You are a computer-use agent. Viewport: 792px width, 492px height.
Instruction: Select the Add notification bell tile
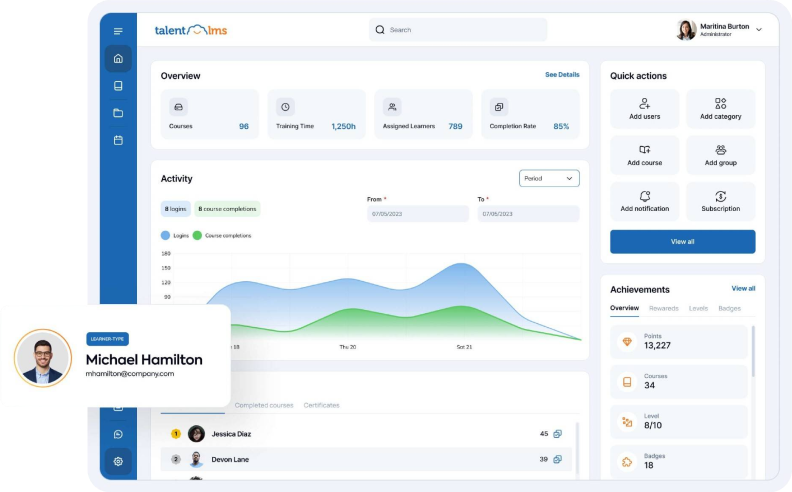pyautogui.click(x=644, y=201)
